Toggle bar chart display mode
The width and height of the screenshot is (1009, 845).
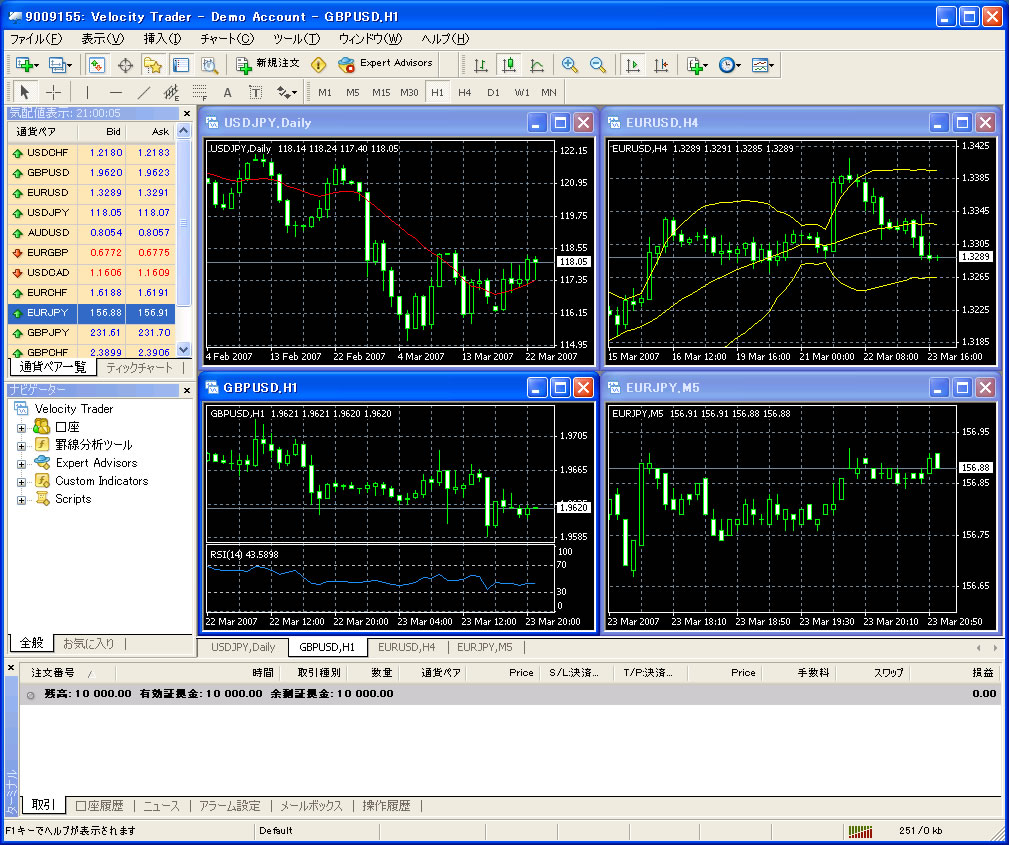pos(481,65)
